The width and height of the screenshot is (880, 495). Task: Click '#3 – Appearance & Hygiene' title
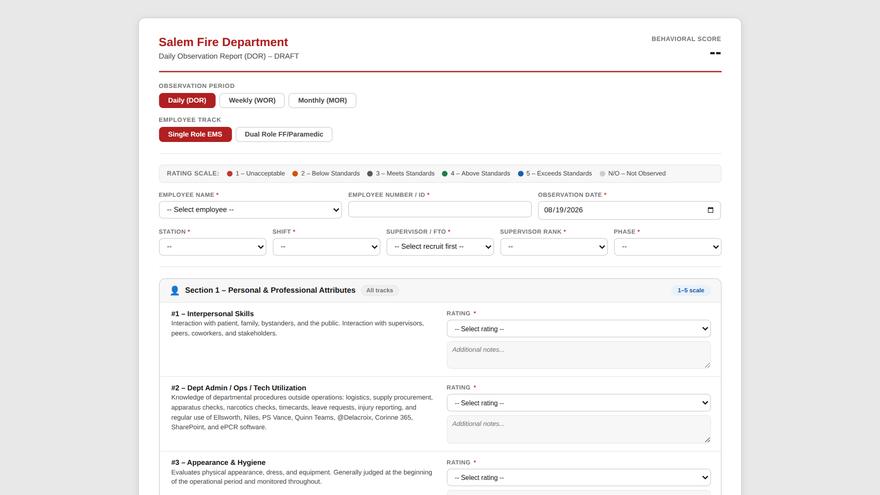tap(218, 462)
